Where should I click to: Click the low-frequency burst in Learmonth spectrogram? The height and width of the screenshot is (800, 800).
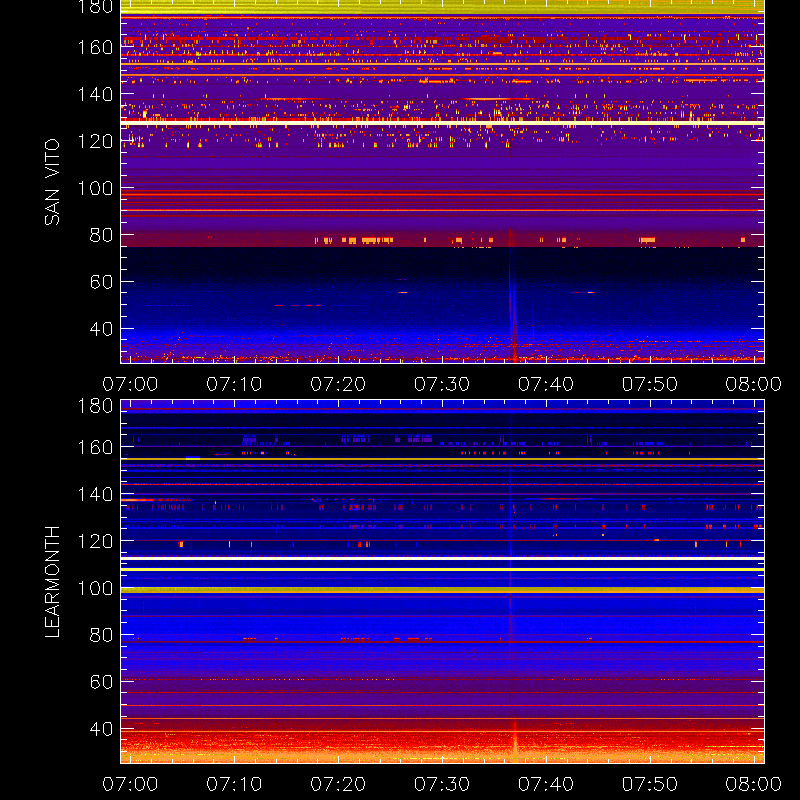point(515,740)
